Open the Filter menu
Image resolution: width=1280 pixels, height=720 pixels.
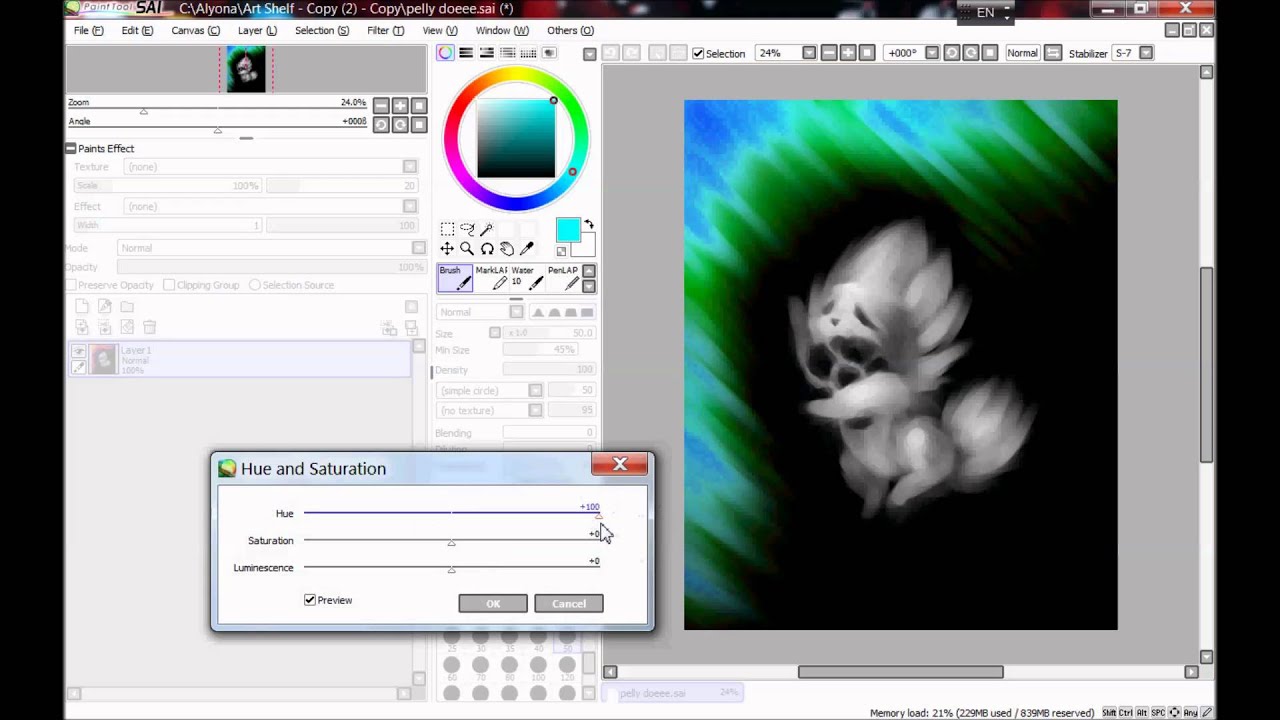pos(385,30)
